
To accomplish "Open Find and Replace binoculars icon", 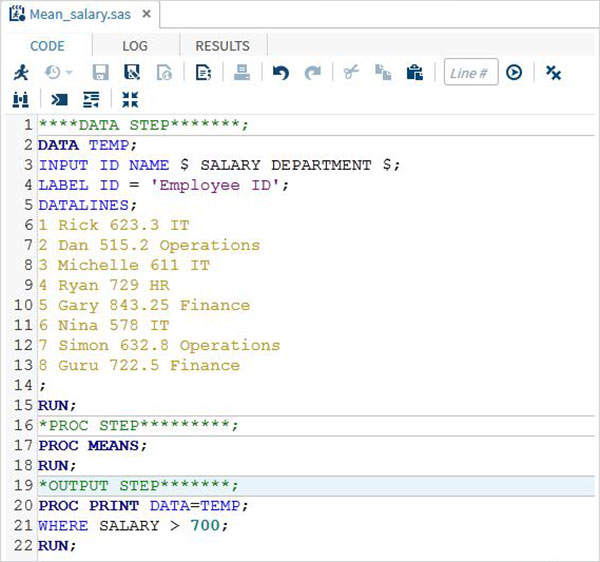I will point(21,99).
